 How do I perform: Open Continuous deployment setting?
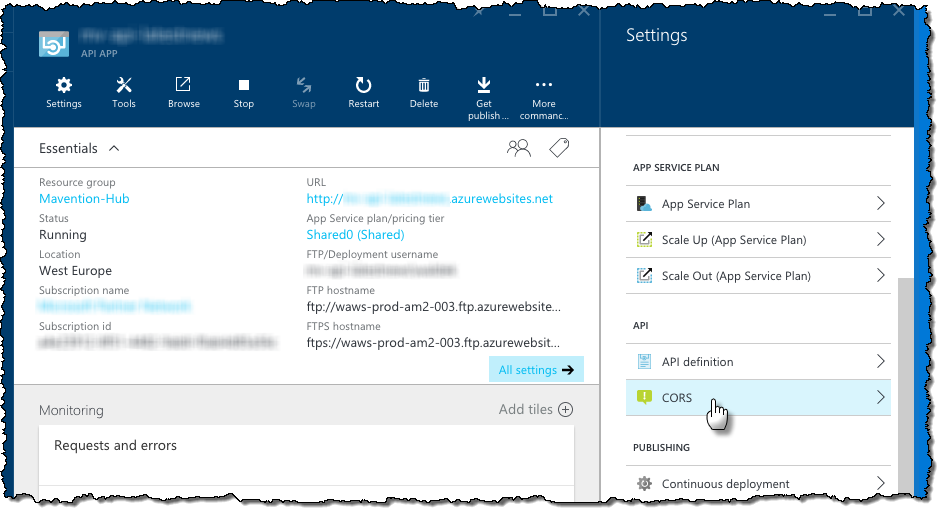click(x=758, y=484)
